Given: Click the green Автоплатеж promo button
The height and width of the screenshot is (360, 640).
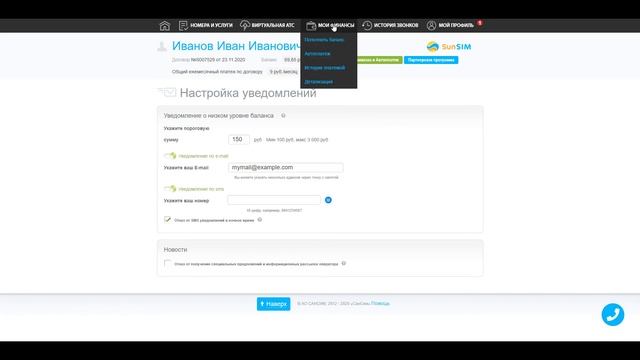Looking at the screenshot, I should coord(380,60).
